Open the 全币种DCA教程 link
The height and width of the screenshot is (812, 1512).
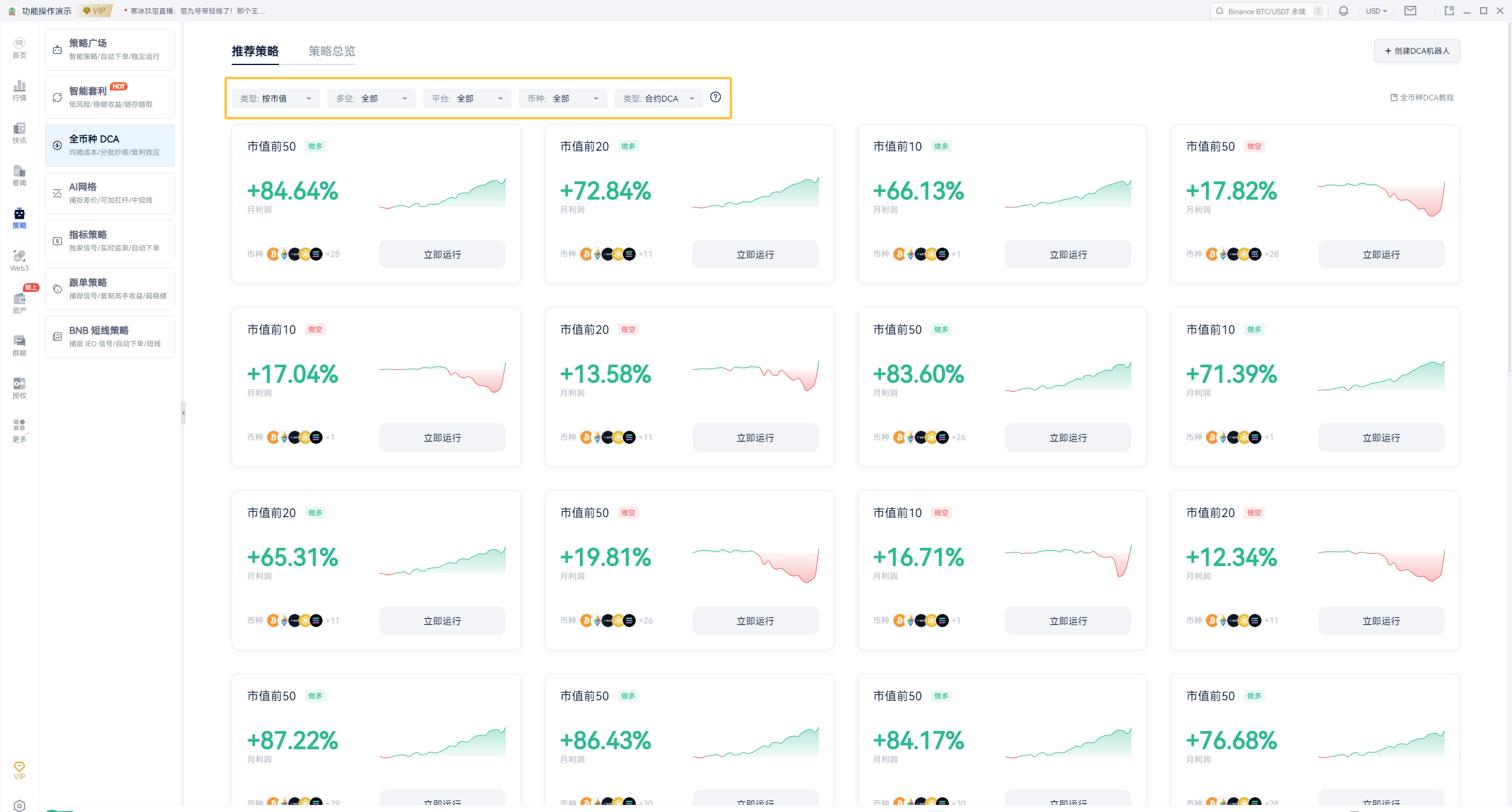[x=1422, y=98]
